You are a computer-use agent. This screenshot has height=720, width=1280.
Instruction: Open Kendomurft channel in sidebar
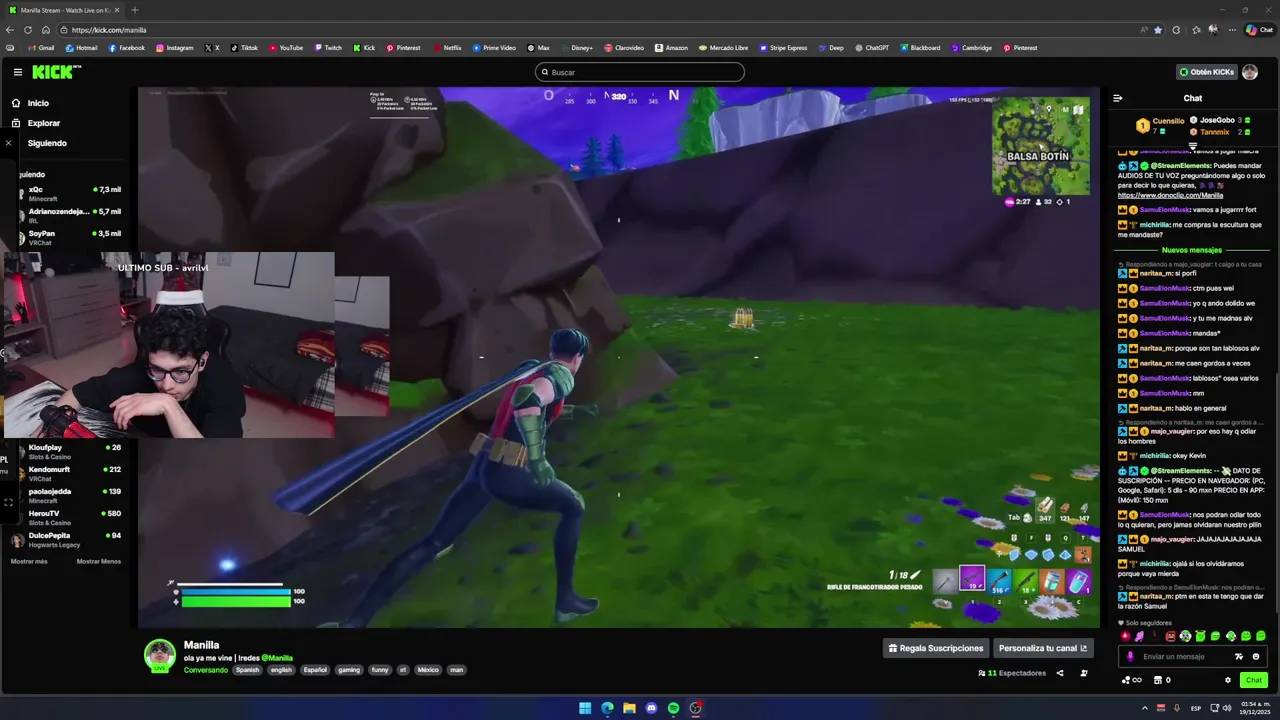point(67,474)
